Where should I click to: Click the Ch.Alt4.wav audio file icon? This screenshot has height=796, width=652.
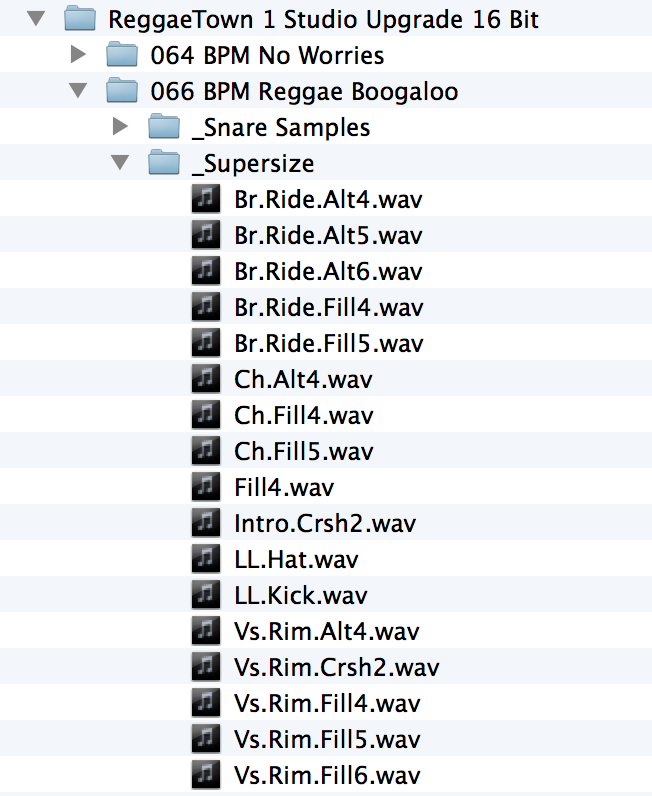[204, 379]
